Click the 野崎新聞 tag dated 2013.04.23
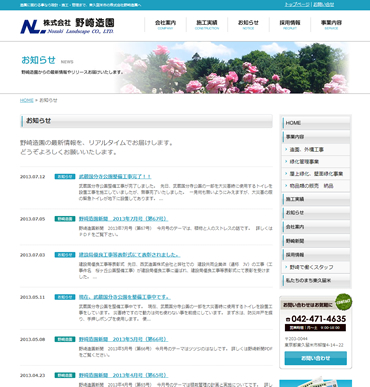The width and height of the screenshot is (370, 387). [65, 375]
